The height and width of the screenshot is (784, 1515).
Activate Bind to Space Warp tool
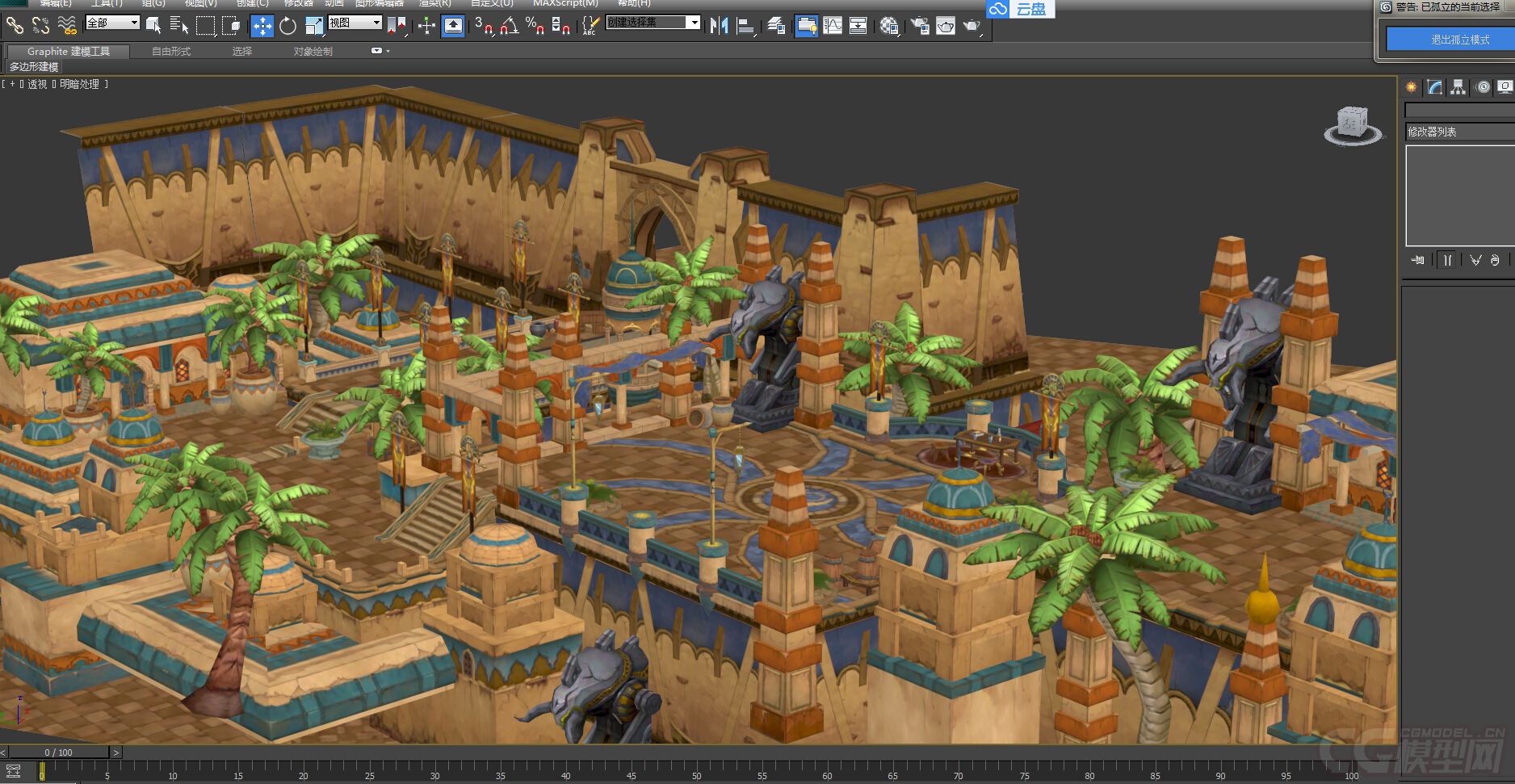tap(68, 26)
